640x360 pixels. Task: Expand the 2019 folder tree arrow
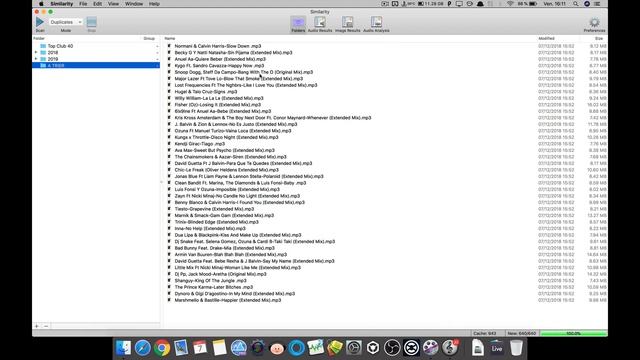click(x=36, y=59)
